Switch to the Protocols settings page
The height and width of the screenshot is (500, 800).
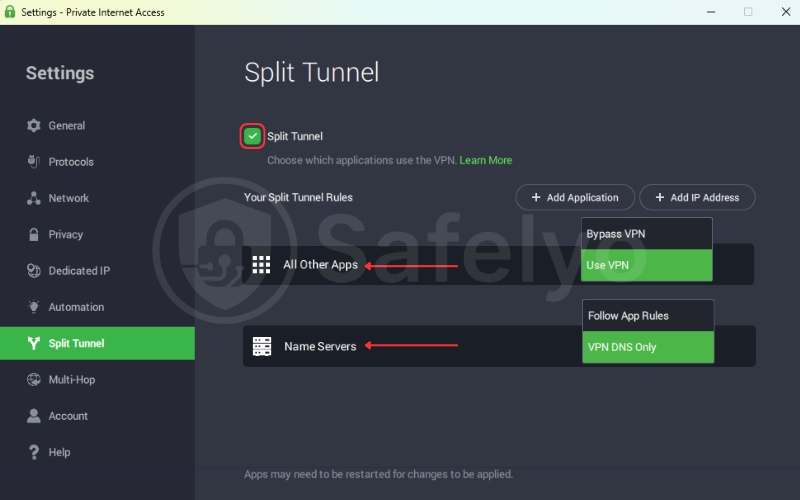71,162
